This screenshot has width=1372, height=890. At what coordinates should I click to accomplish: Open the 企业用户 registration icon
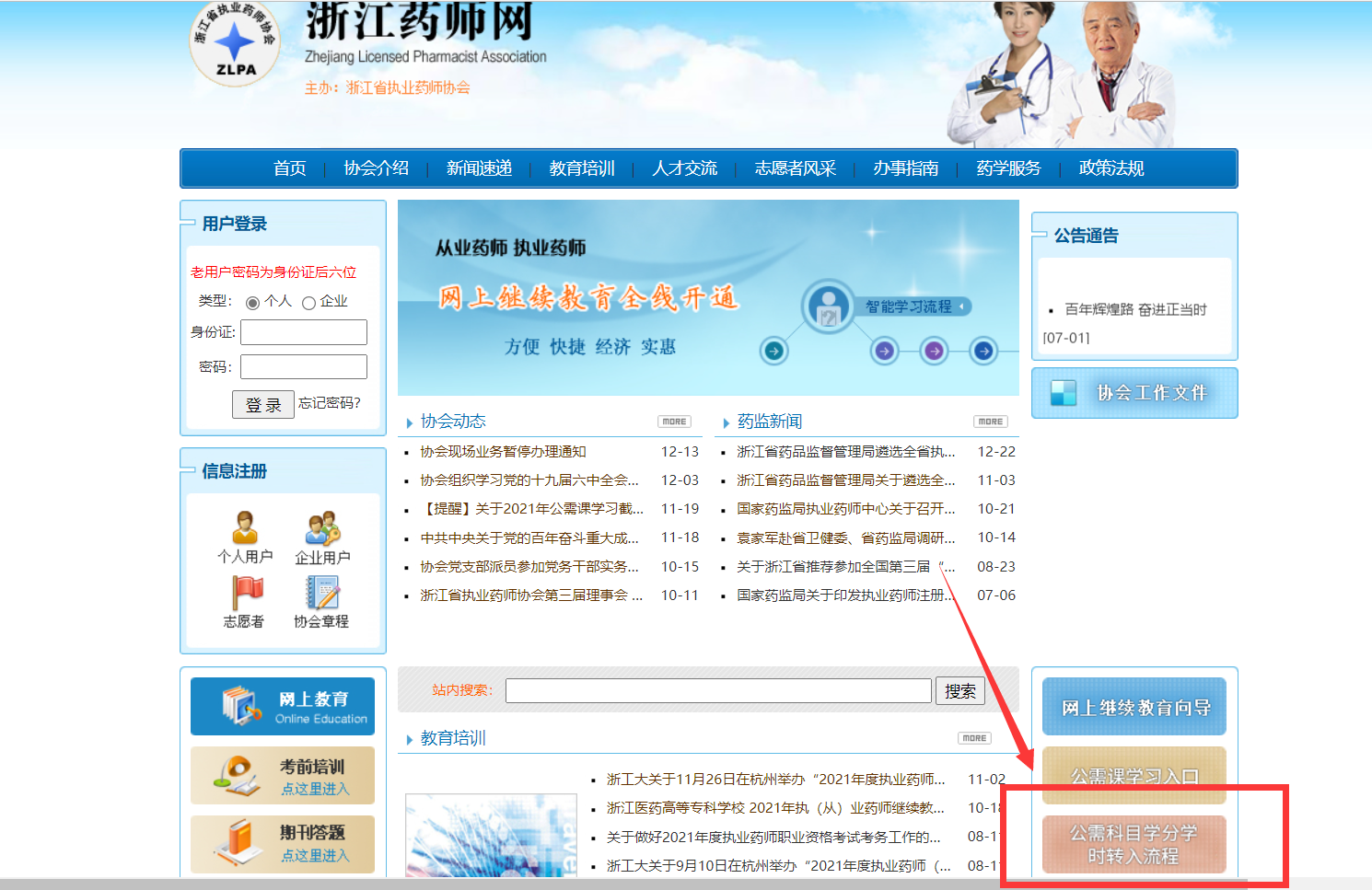click(322, 528)
